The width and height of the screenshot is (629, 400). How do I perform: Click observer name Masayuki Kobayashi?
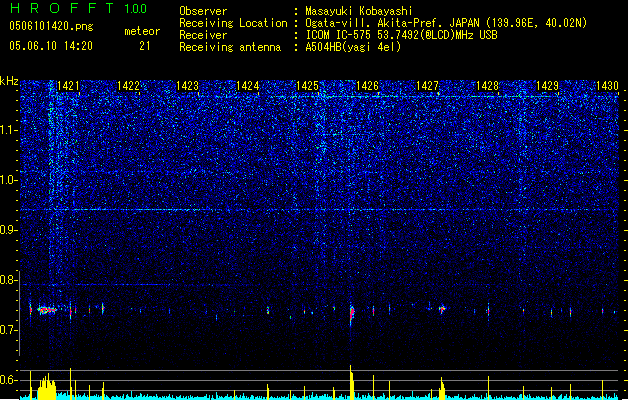point(359,11)
